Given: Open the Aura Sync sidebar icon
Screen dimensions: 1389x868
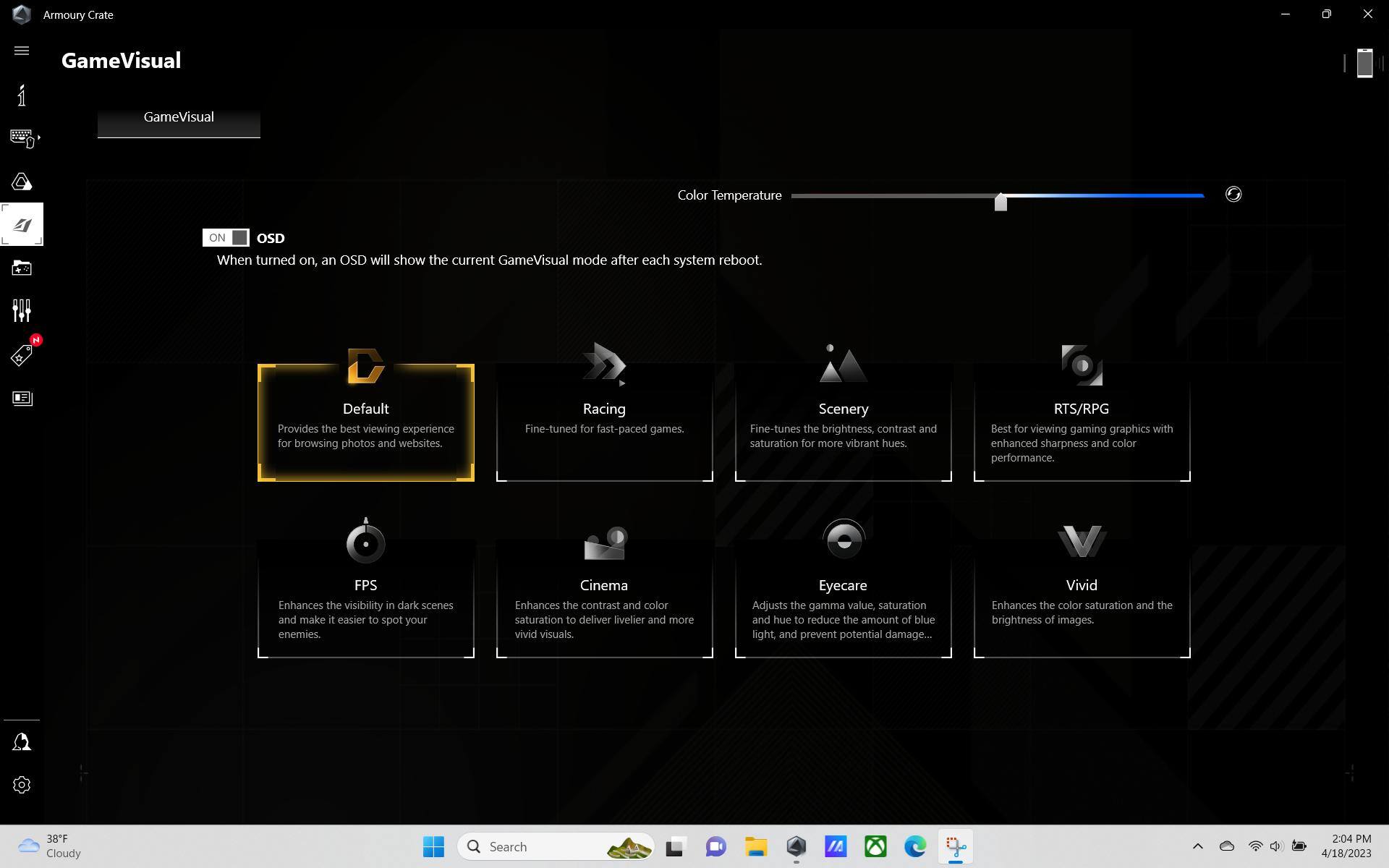Looking at the screenshot, I should pyautogui.click(x=22, y=182).
